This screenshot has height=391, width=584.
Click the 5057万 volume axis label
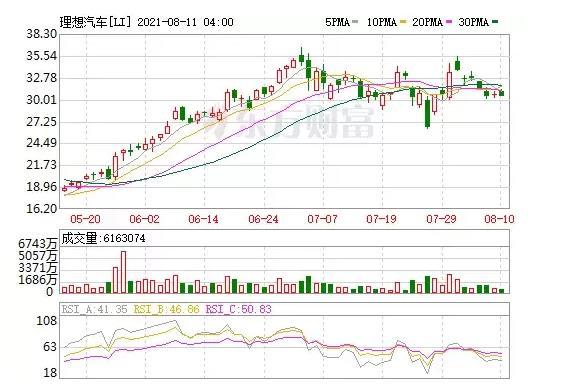(38, 256)
